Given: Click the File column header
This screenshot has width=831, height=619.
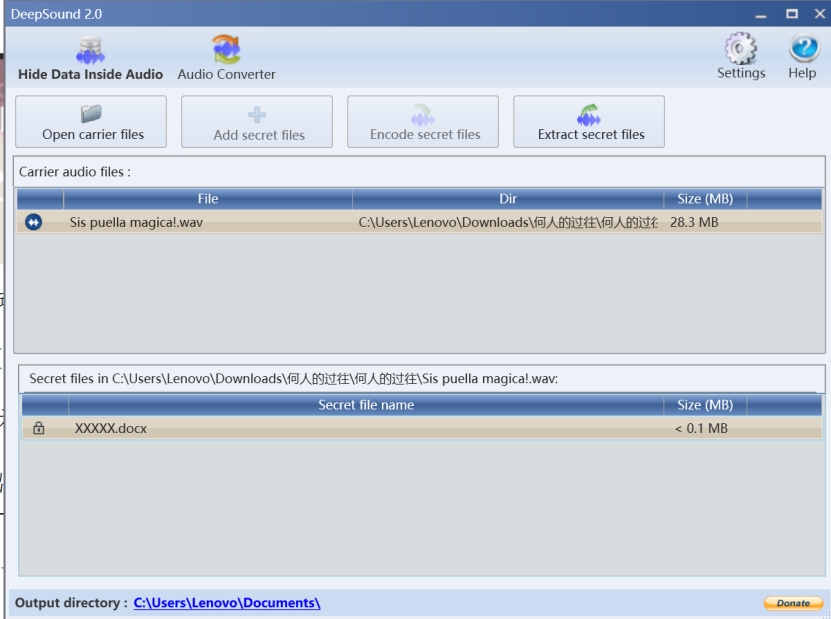Looking at the screenshot, I should 208,199.
